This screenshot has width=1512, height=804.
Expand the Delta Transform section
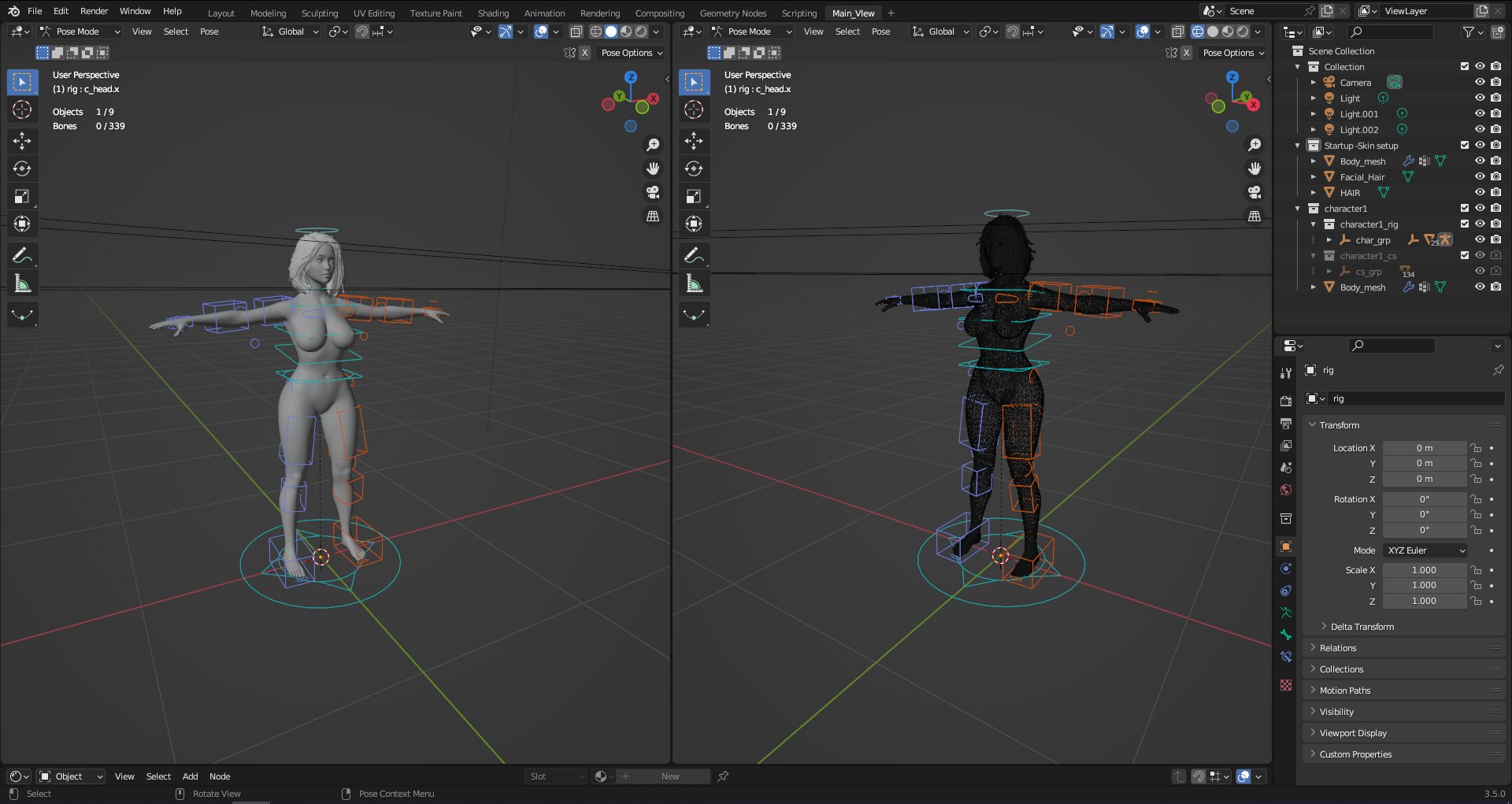pos(1362,627)
